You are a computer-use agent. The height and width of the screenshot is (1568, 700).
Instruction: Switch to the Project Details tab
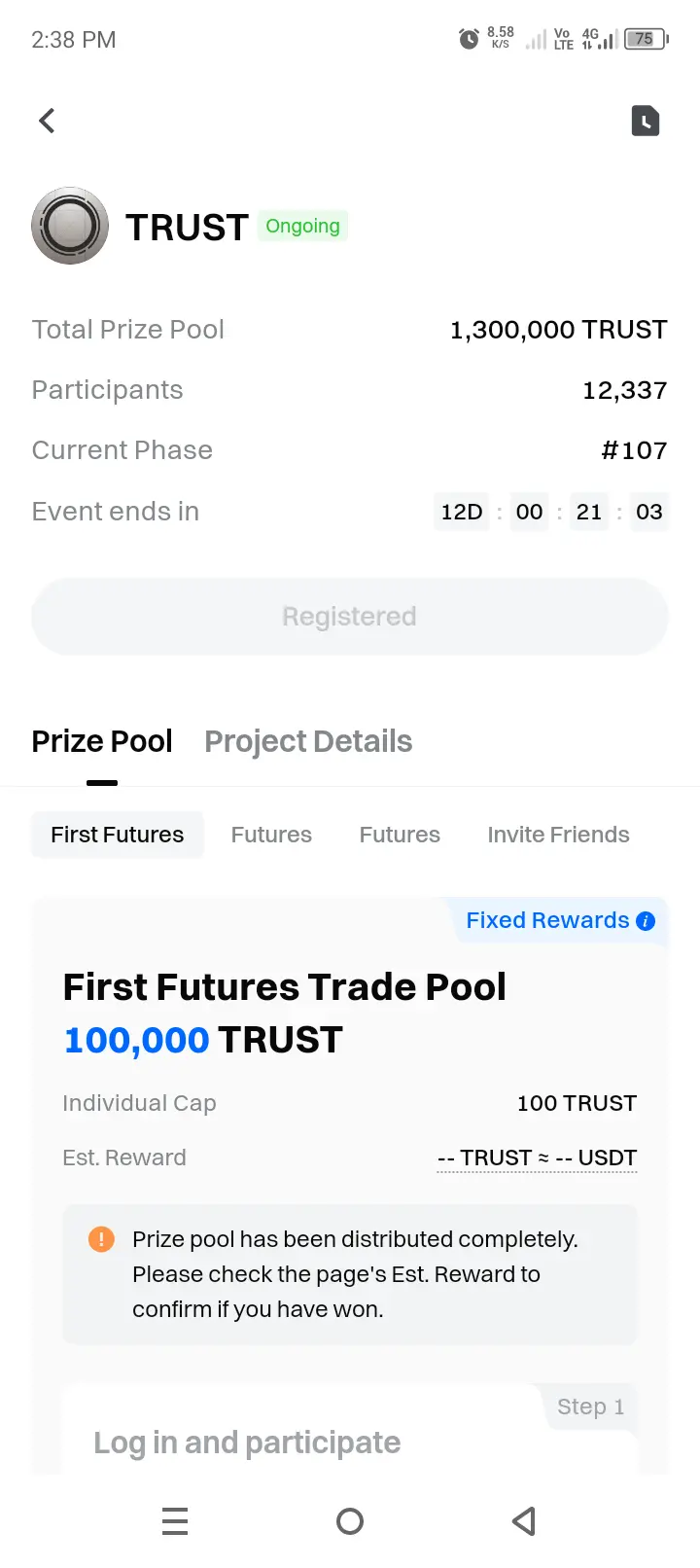tap(308, 741)
